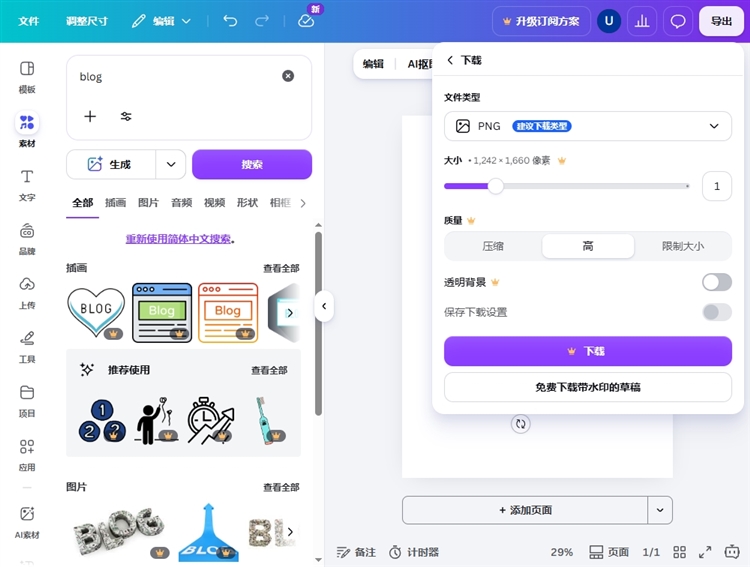Click the 29% zoom level
The image size is (750, 567).
tap(562, 552)
